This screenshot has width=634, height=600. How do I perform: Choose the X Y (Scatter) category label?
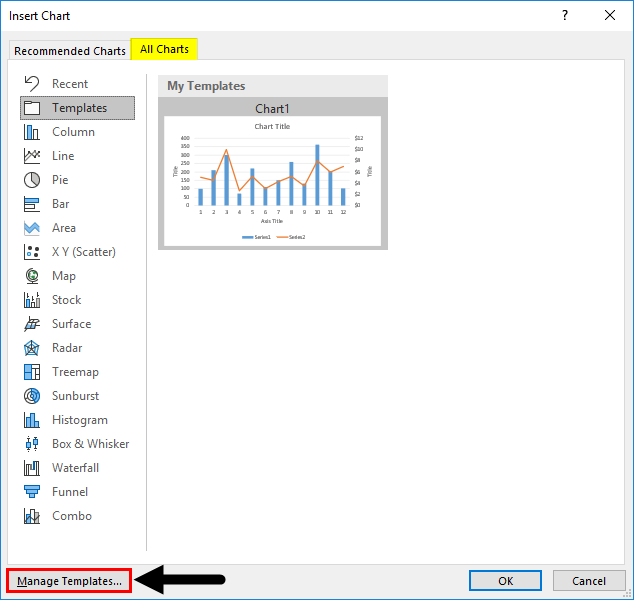coord(84,252)
